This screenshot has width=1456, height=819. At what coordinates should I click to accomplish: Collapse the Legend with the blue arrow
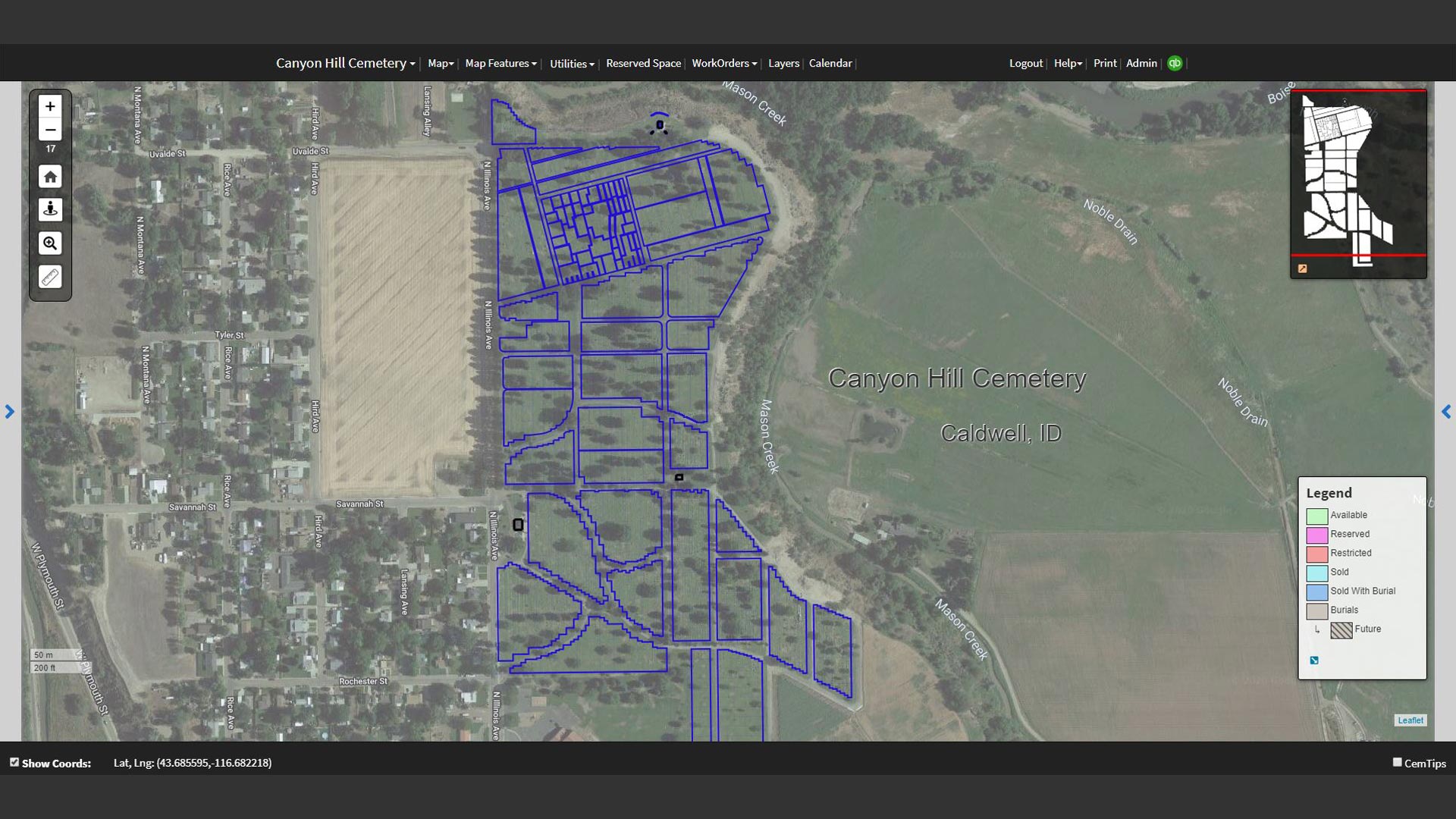tap(1314, 661)
